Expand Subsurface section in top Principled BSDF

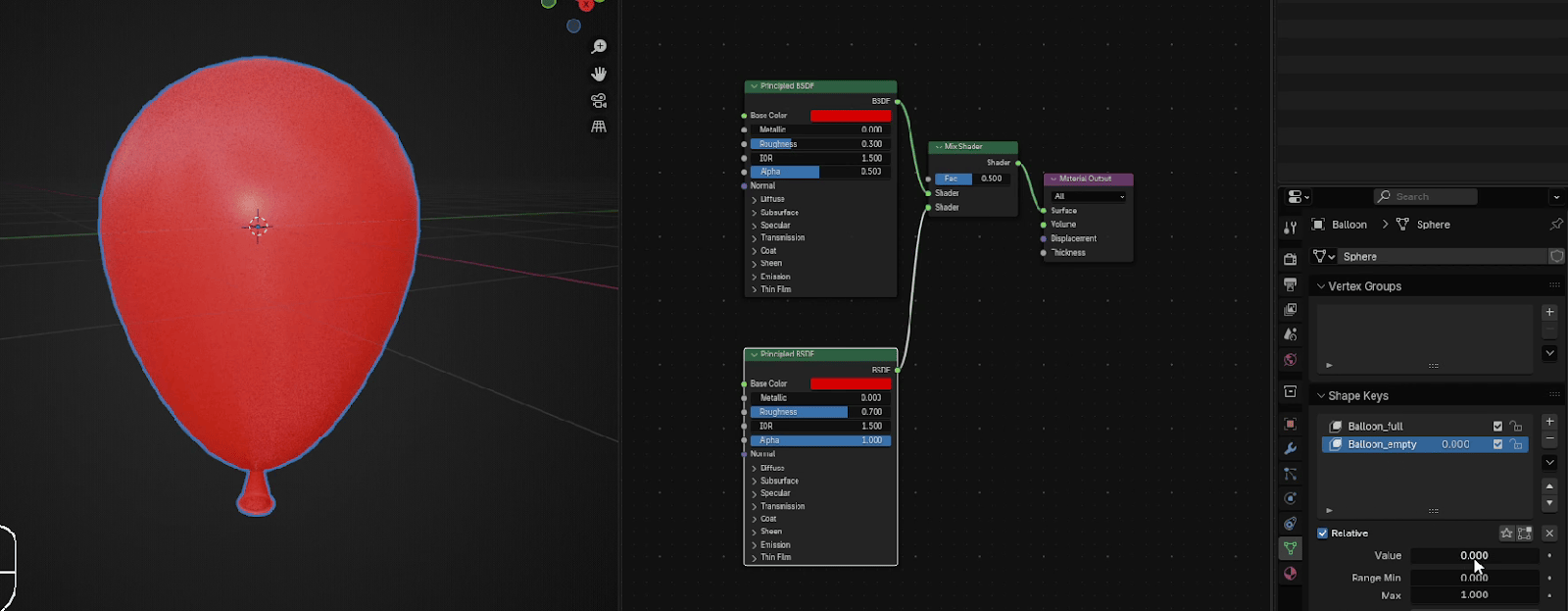(x=779, y=212)
